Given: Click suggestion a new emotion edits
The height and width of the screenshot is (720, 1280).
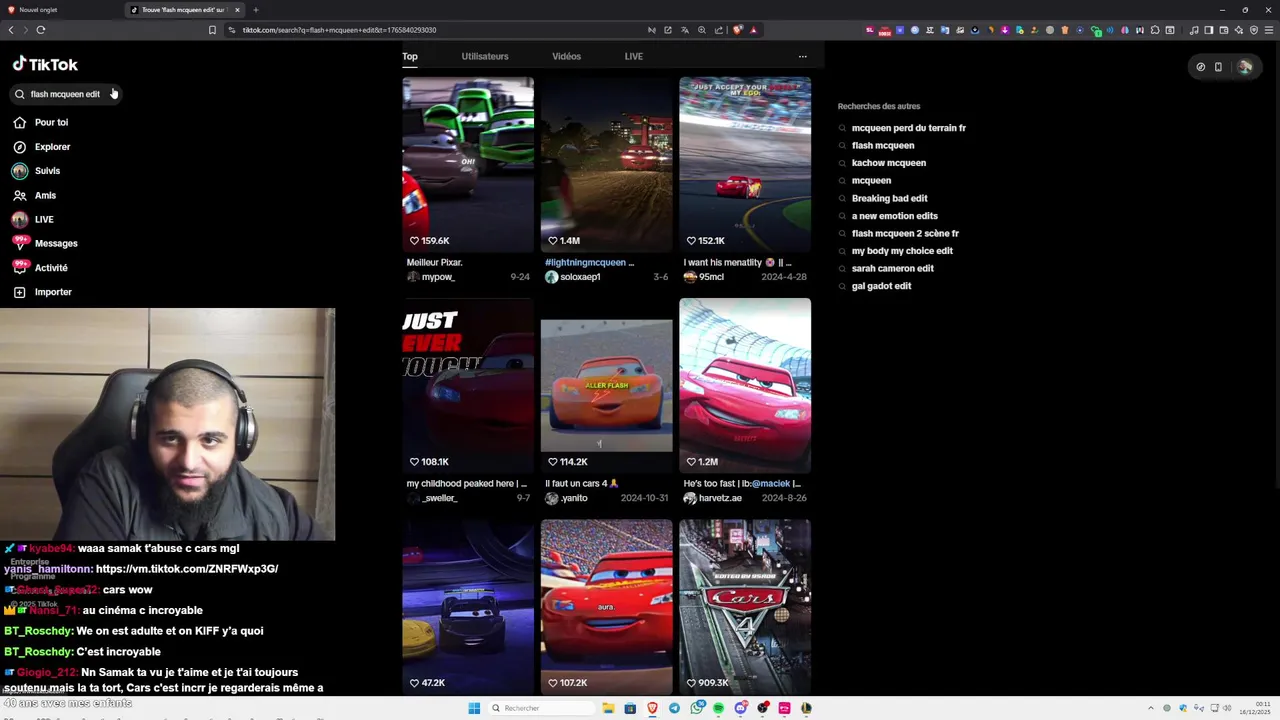Looking at the screenshot, I should [894, 216].
